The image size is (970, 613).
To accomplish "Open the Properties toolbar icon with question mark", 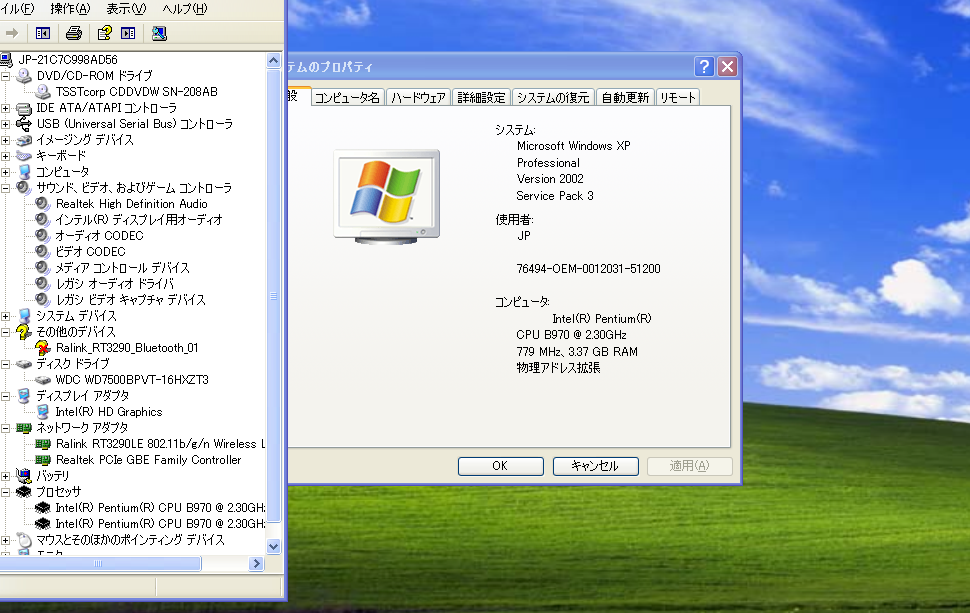I will pos(105,33).
